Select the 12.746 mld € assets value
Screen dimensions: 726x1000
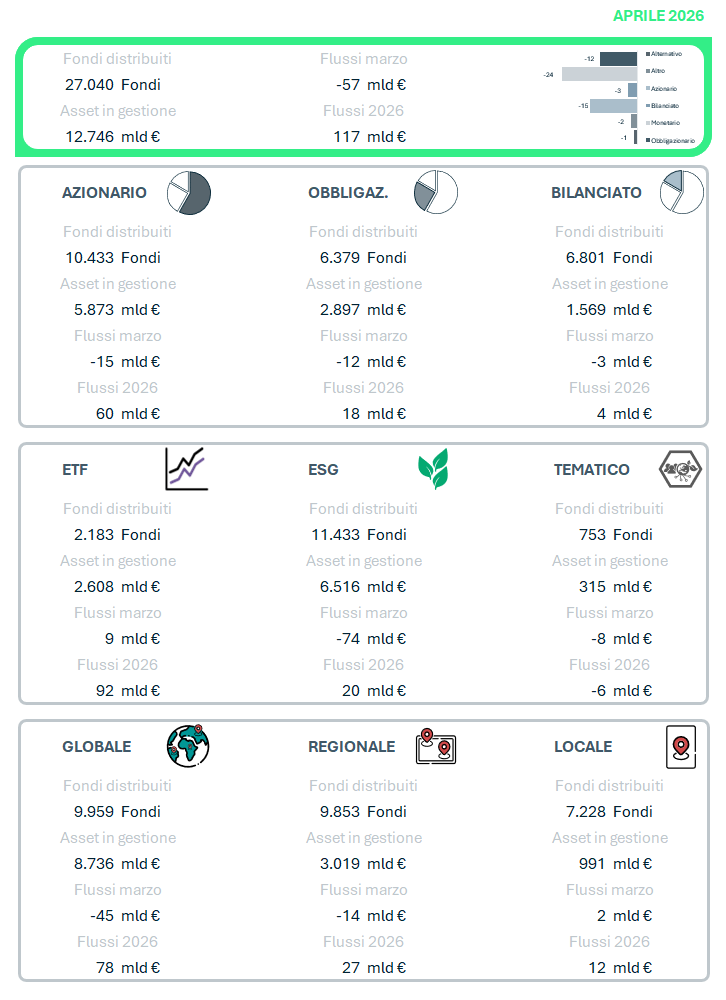click(112, 137)
